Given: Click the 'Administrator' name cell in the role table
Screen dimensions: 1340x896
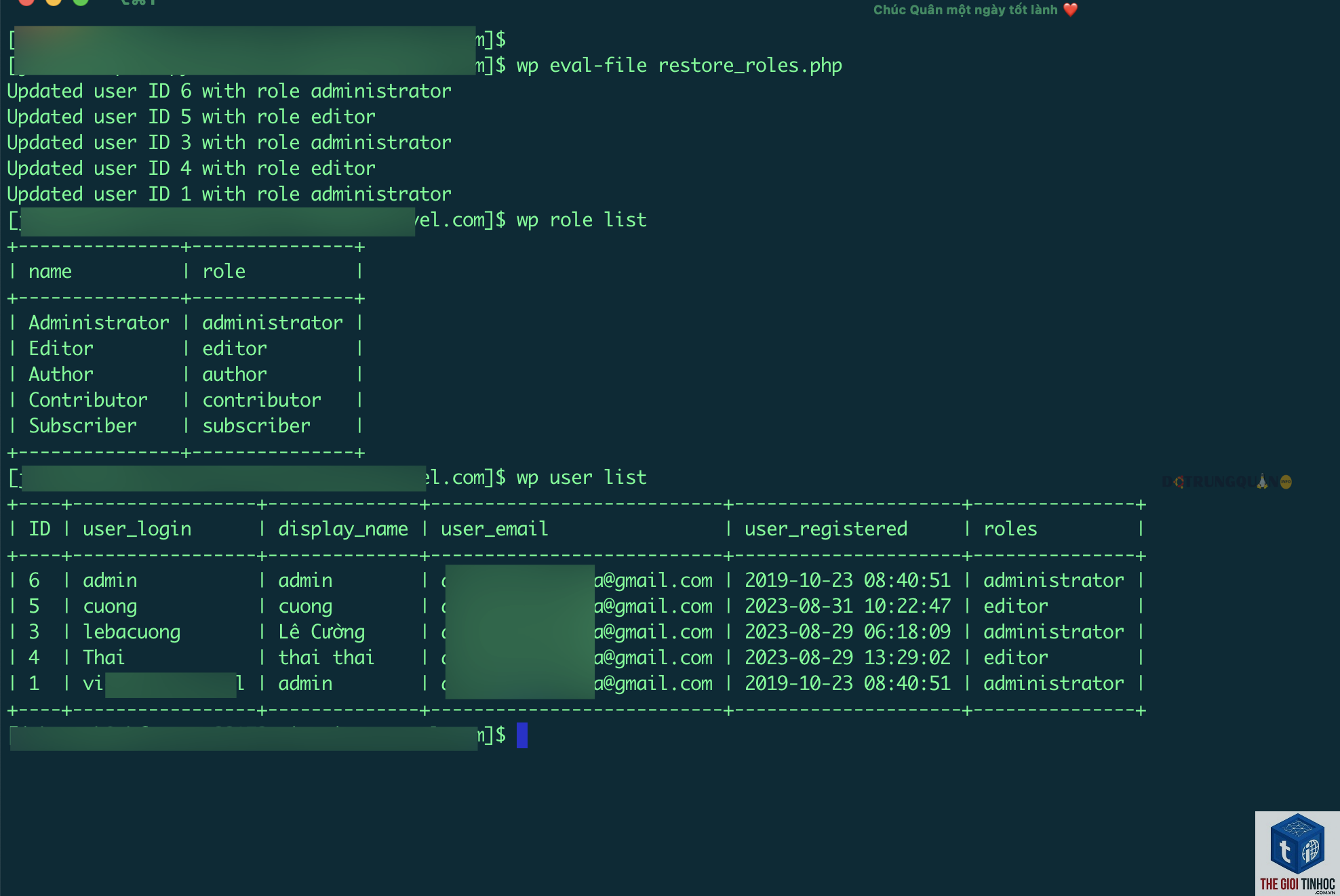Looking at the screenshot, I should pos(99,323).
